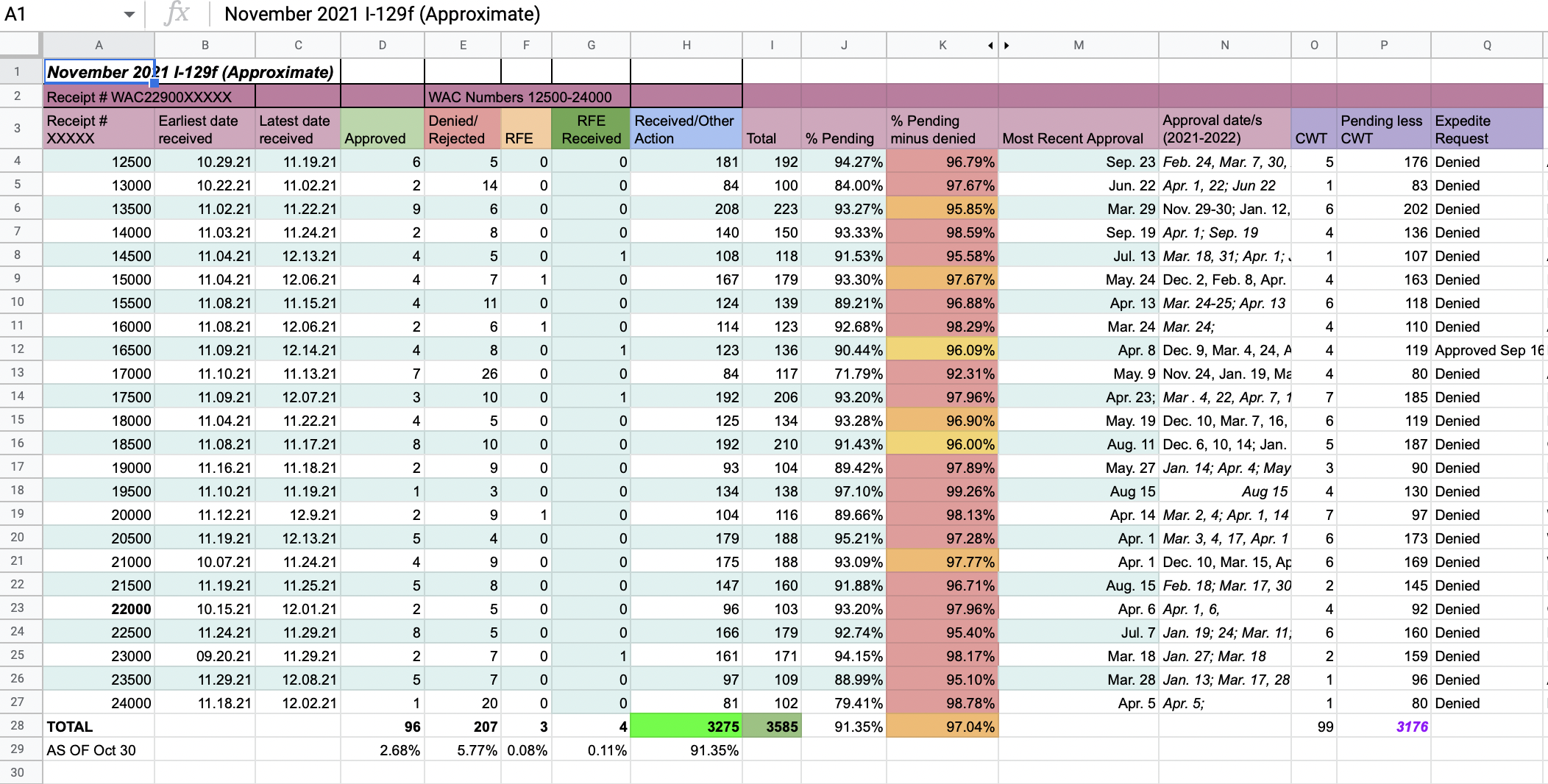Select the TOTAL label cell
The width and height of the screenshot is (1548, 784).
(99, 727)
